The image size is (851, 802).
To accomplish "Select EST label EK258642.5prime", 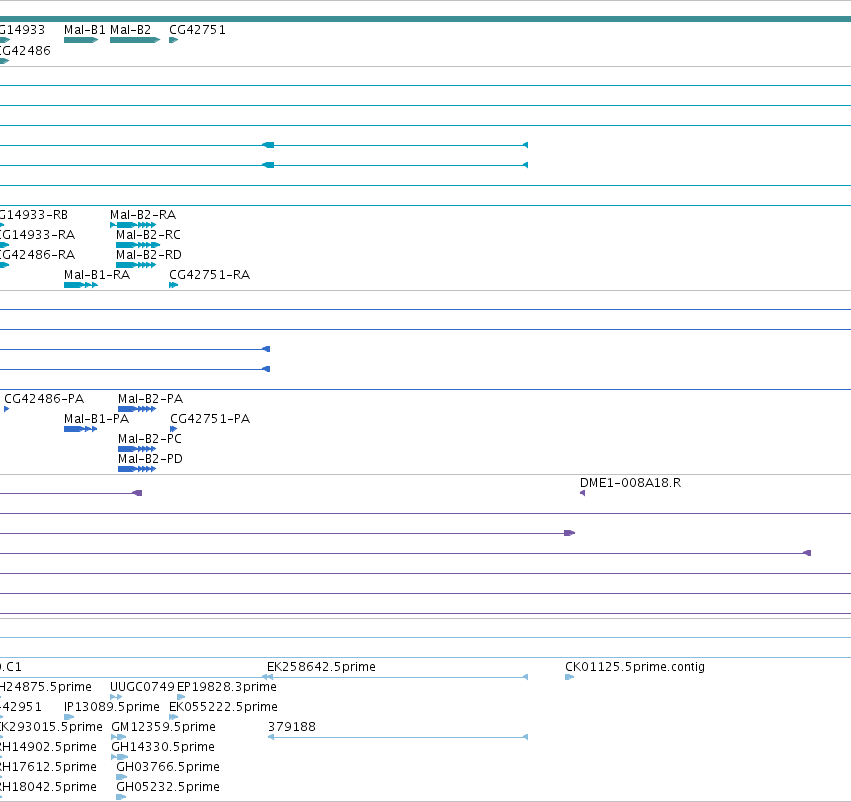I will point(321,667).
